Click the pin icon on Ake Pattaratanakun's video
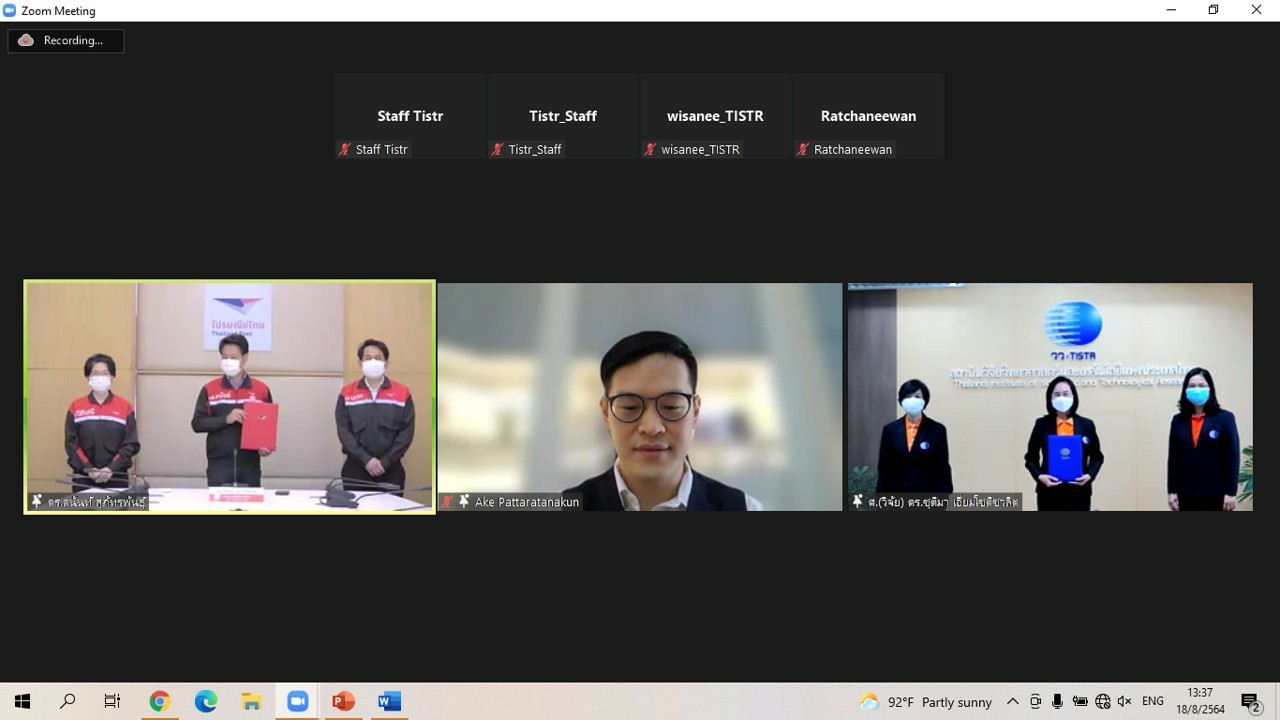The height and width of the screenshot is (720, 1280). pyautogui.click(x=464, y=502)
